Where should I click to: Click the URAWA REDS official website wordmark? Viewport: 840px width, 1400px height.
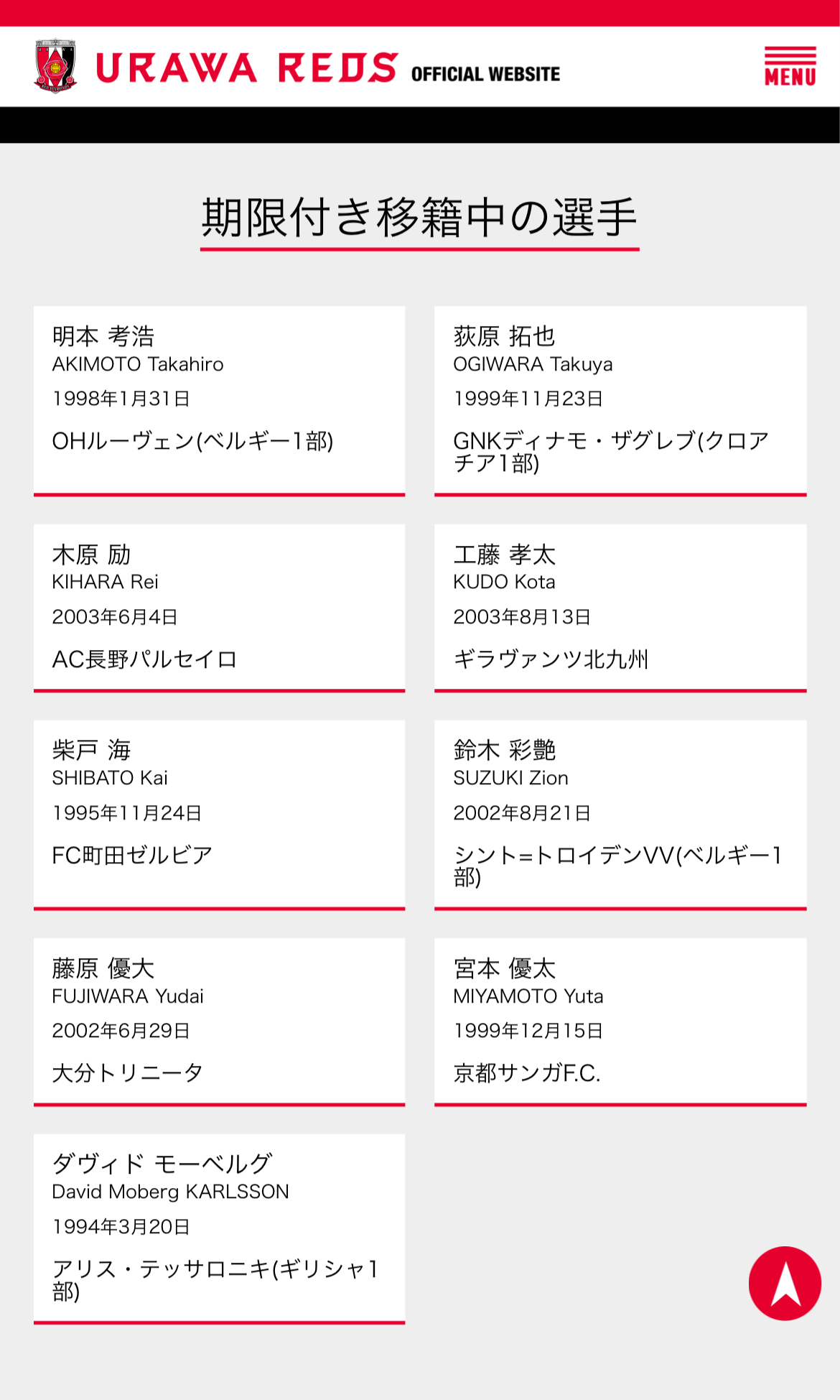pyautogui.click(x=327, y=69)
